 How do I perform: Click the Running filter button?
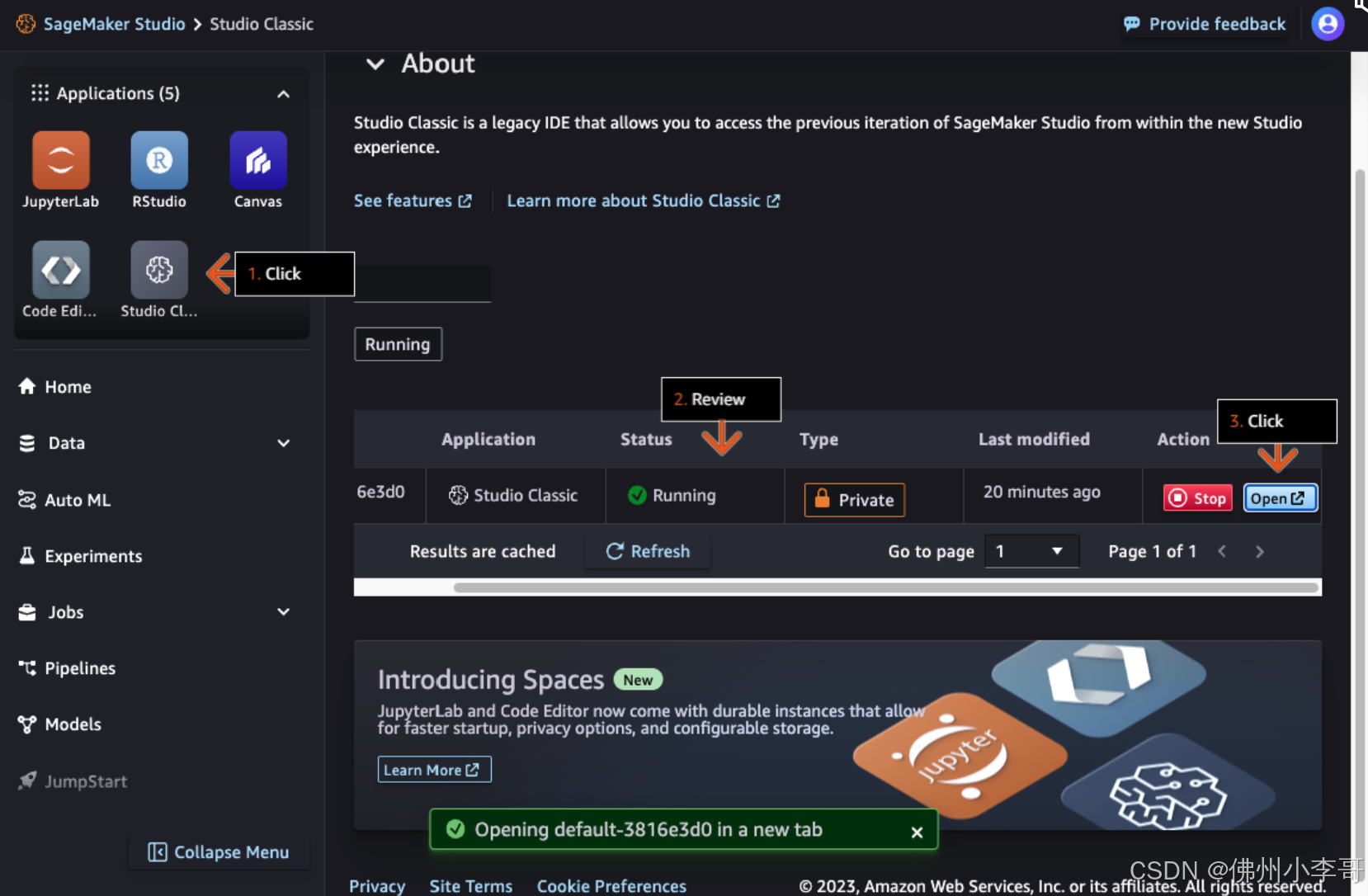(398, 344)
